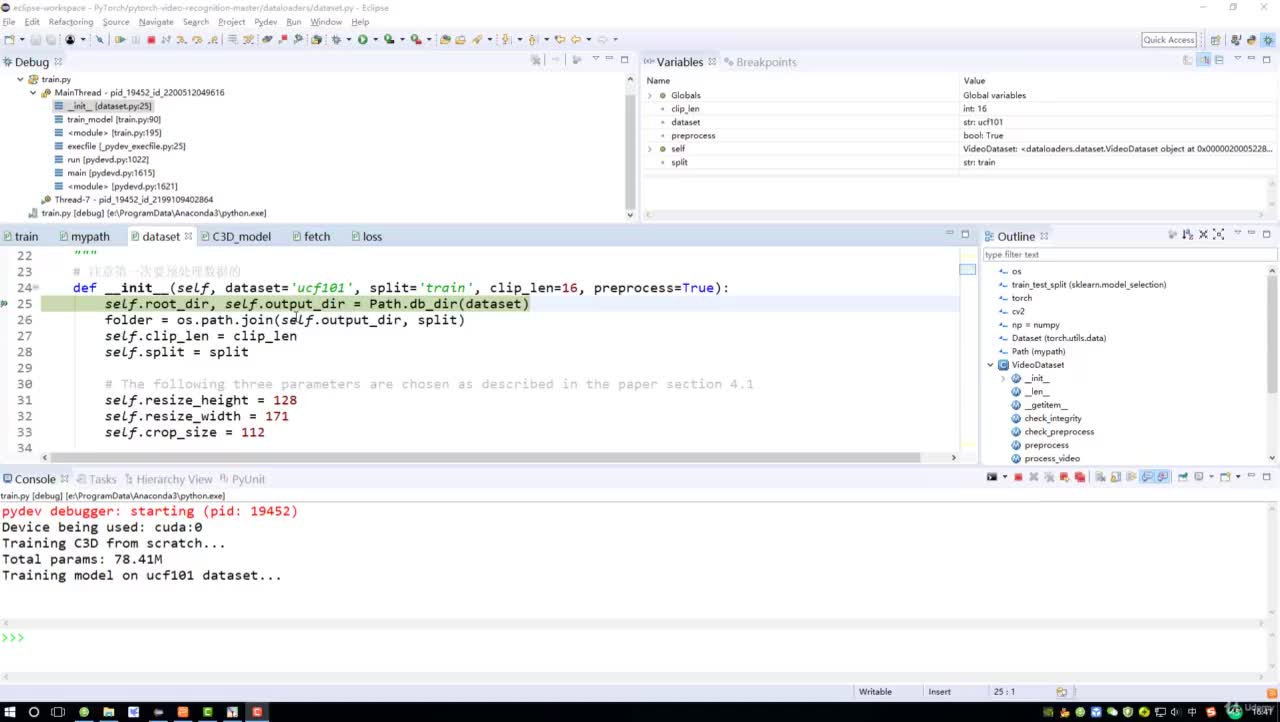The height and width of the screenshot is (722, 1280).
Task: Click the Step Over toolbar icon
Action: click(x=197, y=40)
